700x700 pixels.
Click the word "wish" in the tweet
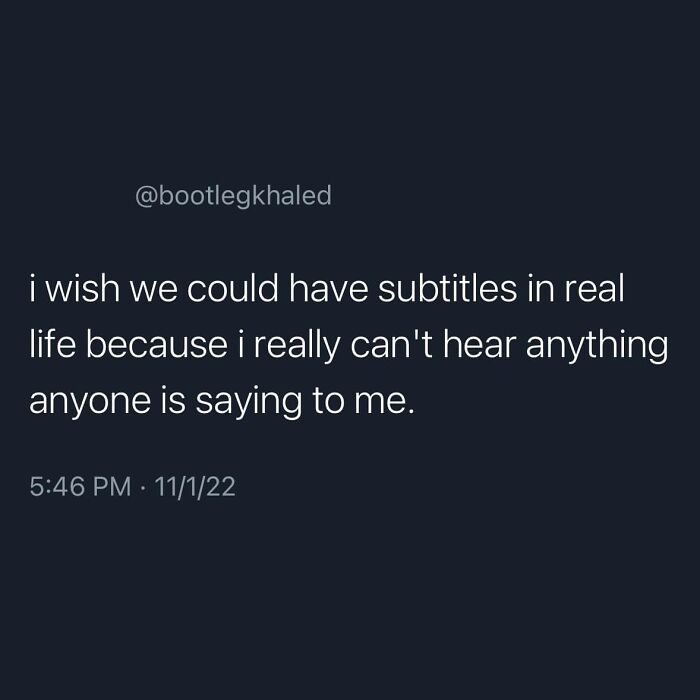click(x=83, y=288)
